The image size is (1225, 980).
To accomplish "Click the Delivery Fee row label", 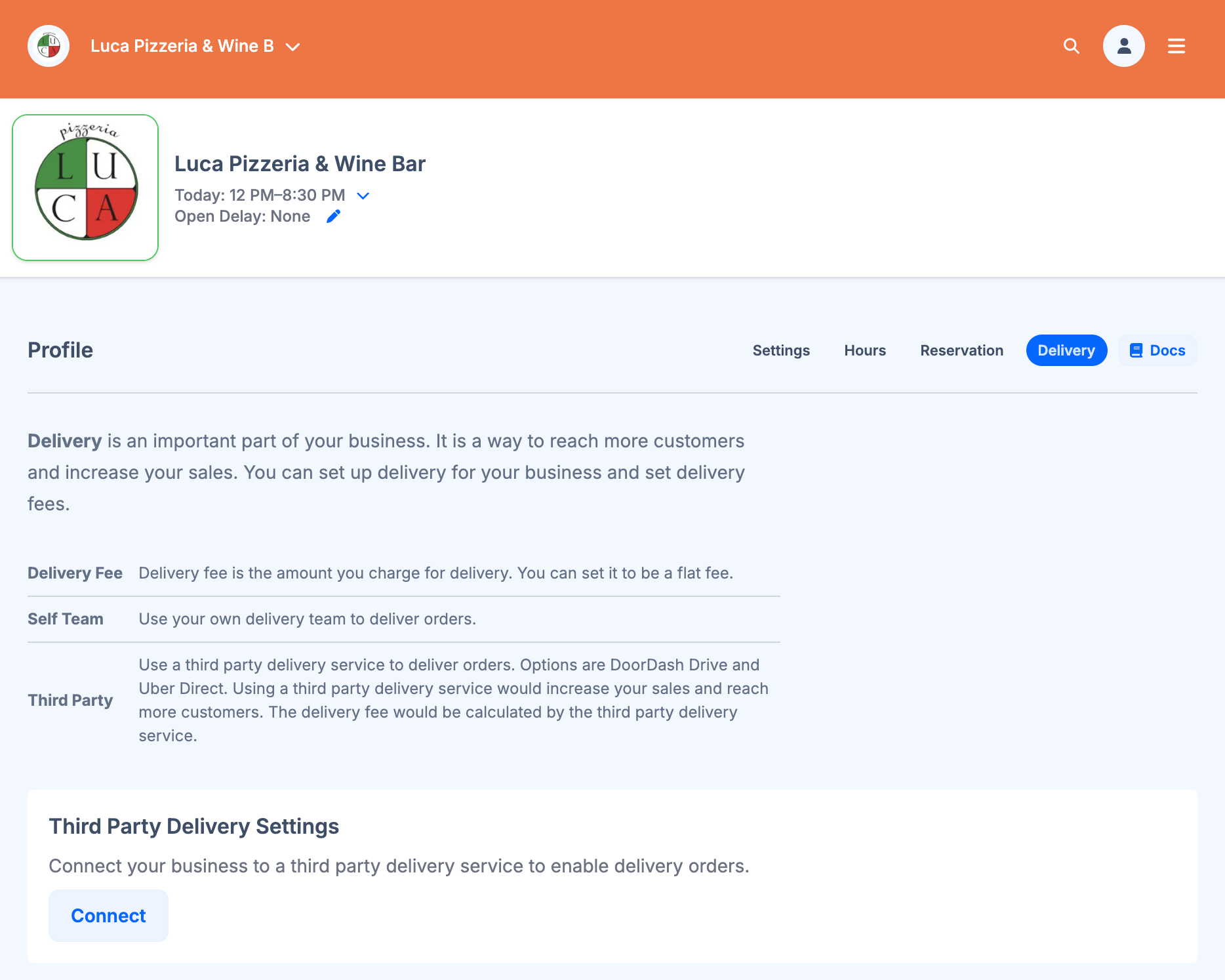I will tap(75, 573).
